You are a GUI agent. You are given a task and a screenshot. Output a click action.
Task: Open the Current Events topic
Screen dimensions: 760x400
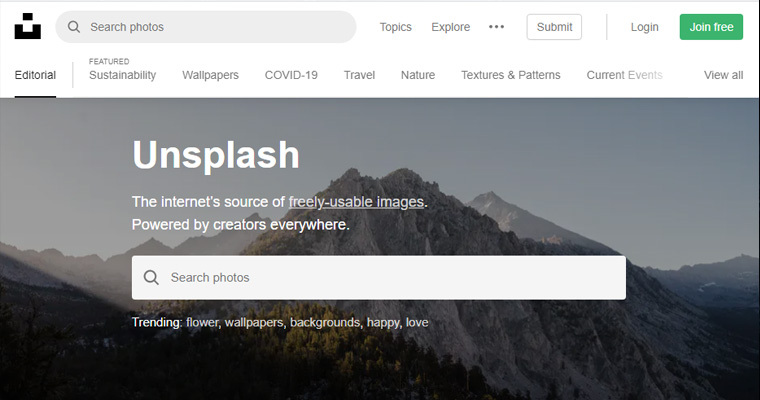point(624,75)
